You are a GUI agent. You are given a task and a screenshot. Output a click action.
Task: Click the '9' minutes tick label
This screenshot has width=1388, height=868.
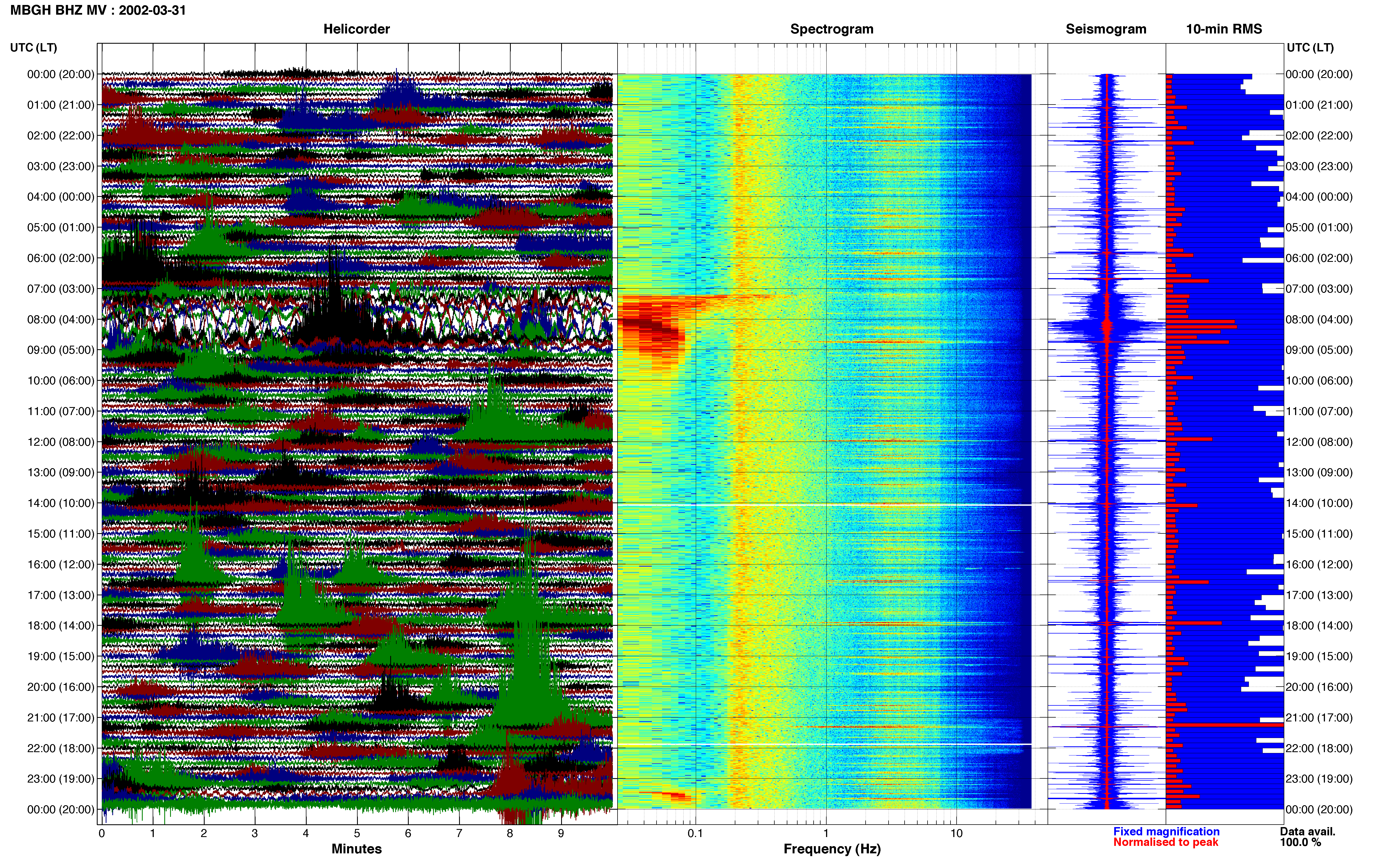(x=561, y=833)
